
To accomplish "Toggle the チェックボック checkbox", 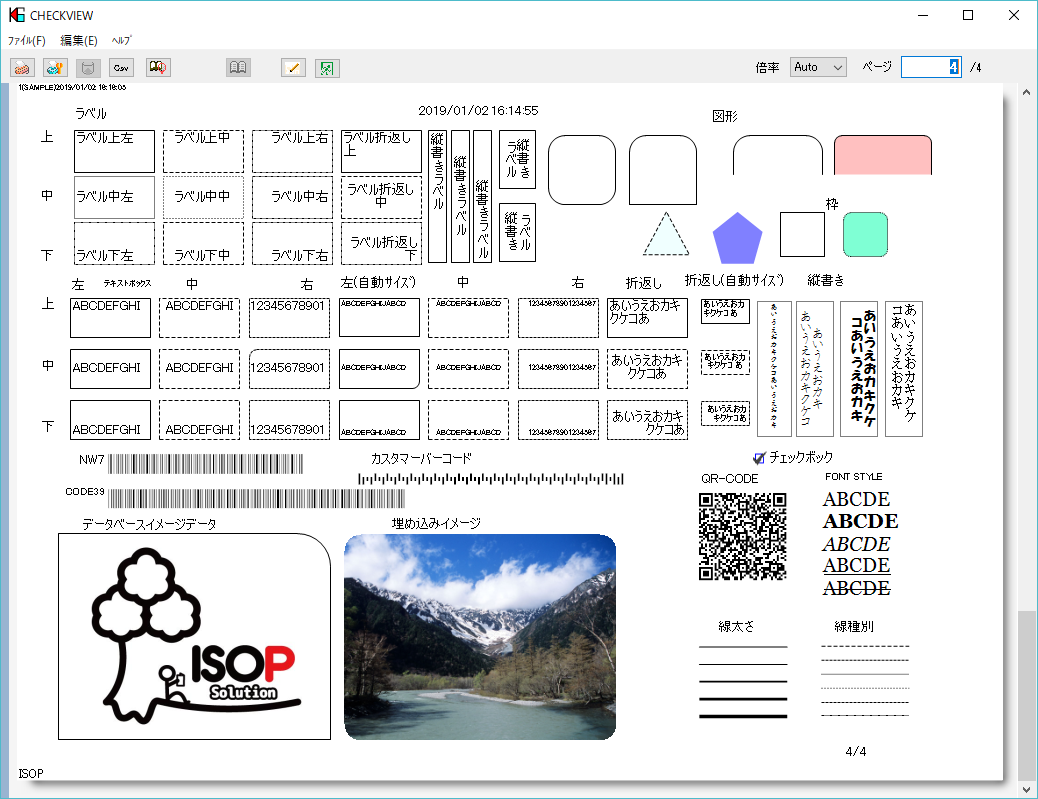I will click(x=759, y=458).
